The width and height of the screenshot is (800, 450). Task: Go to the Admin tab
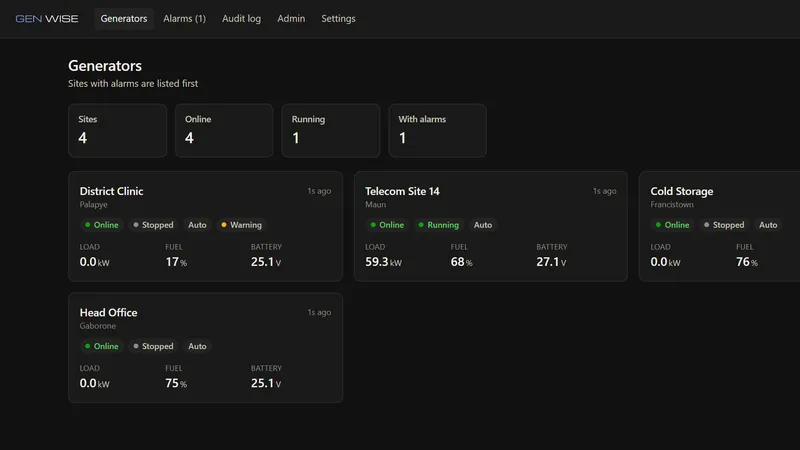click(291, 19)
